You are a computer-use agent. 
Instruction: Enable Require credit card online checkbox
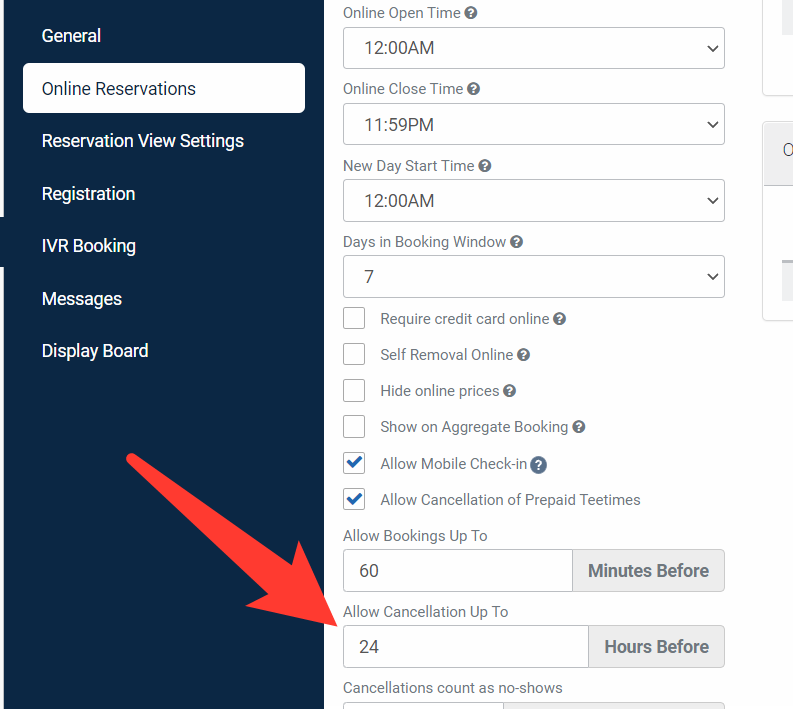[x=354, y=319]
